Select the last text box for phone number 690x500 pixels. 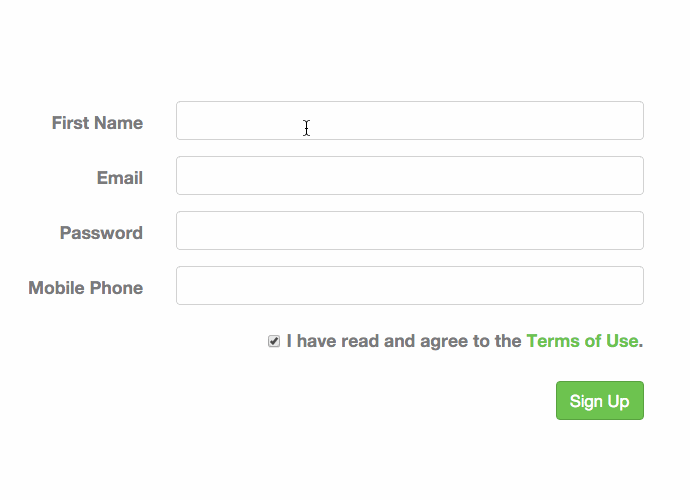coord(409,286)
